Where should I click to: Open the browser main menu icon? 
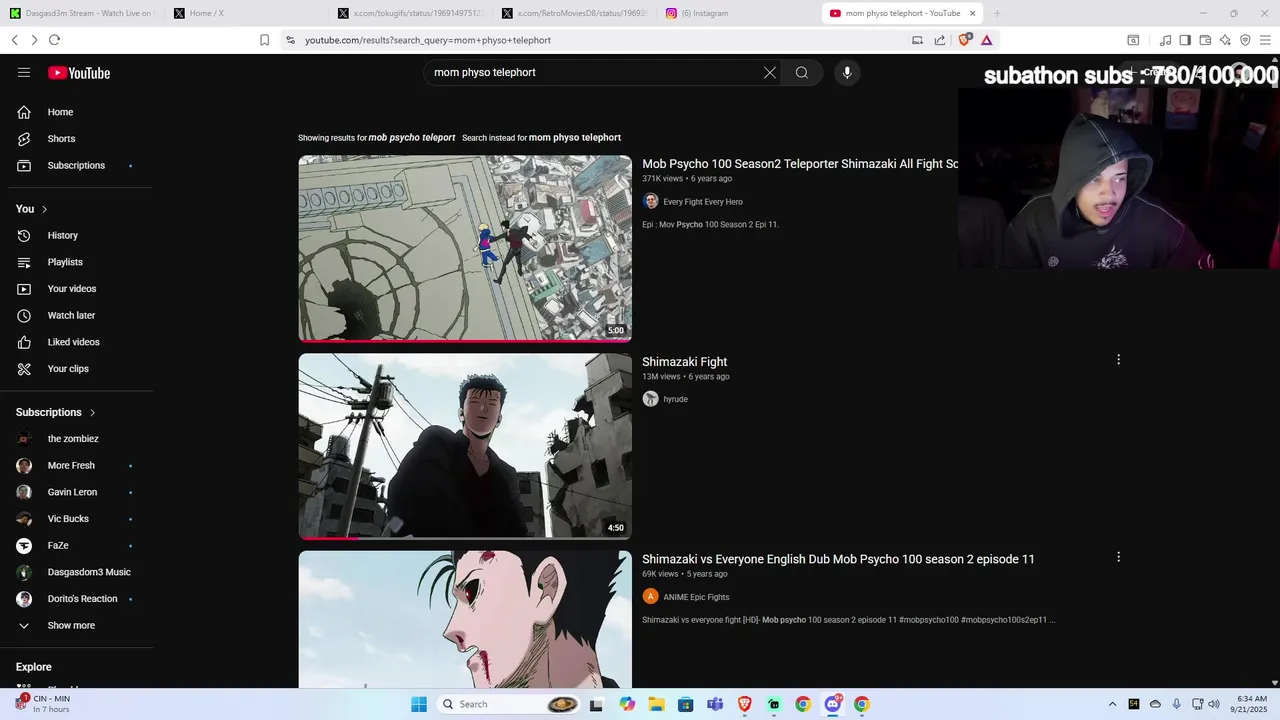tap(1265, 40)
